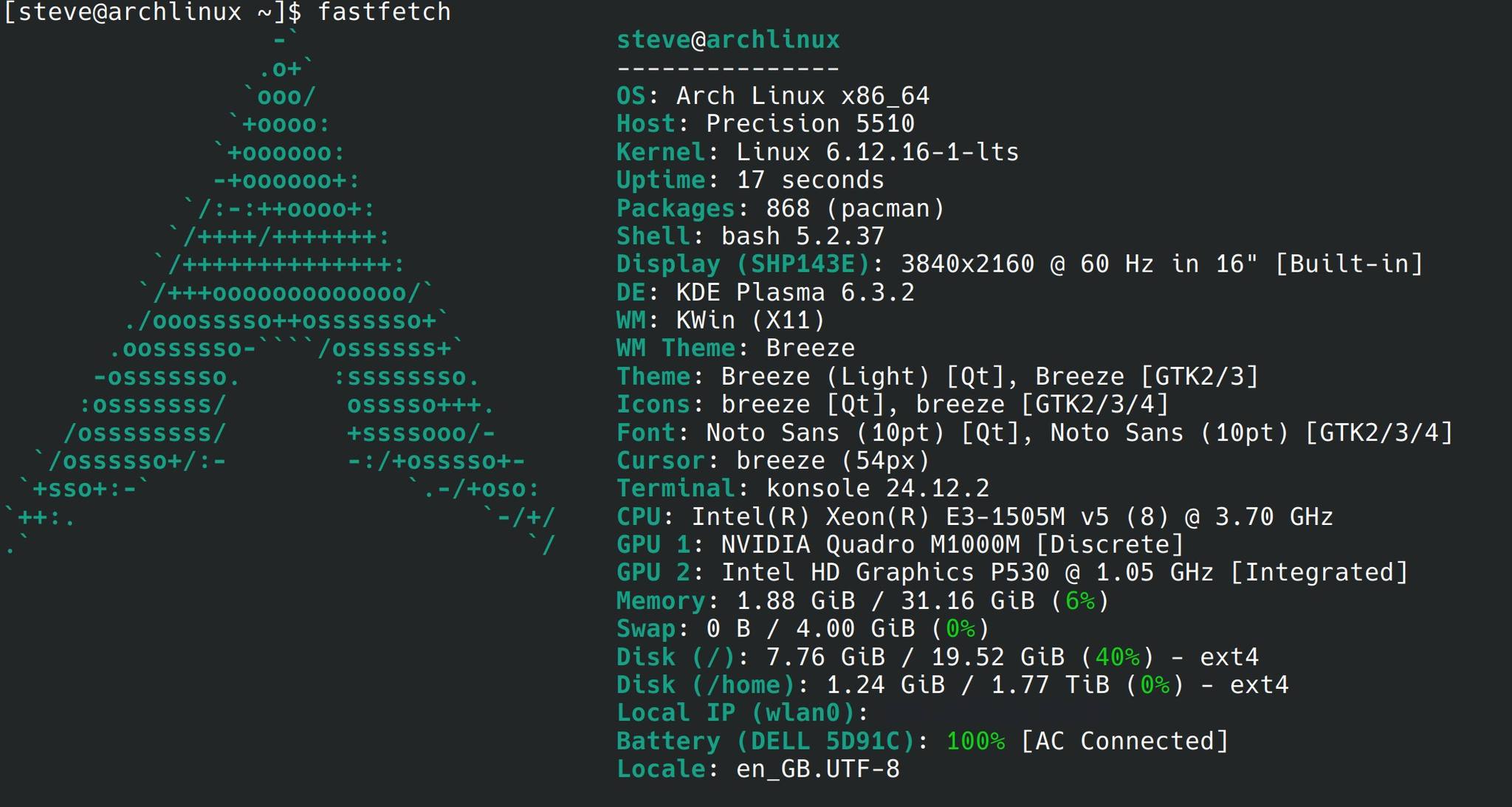This screenshot has height=807, width=1512.
Task: Click the Display SHP143E resolution text
Action: pos(1161,264)
